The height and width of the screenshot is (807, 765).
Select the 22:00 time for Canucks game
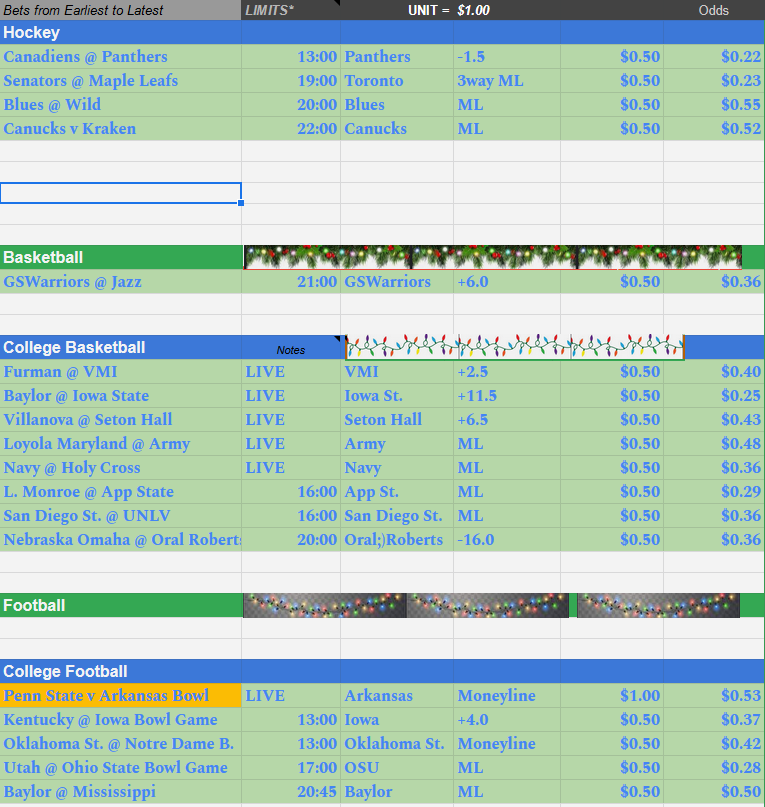pos(291,129)
